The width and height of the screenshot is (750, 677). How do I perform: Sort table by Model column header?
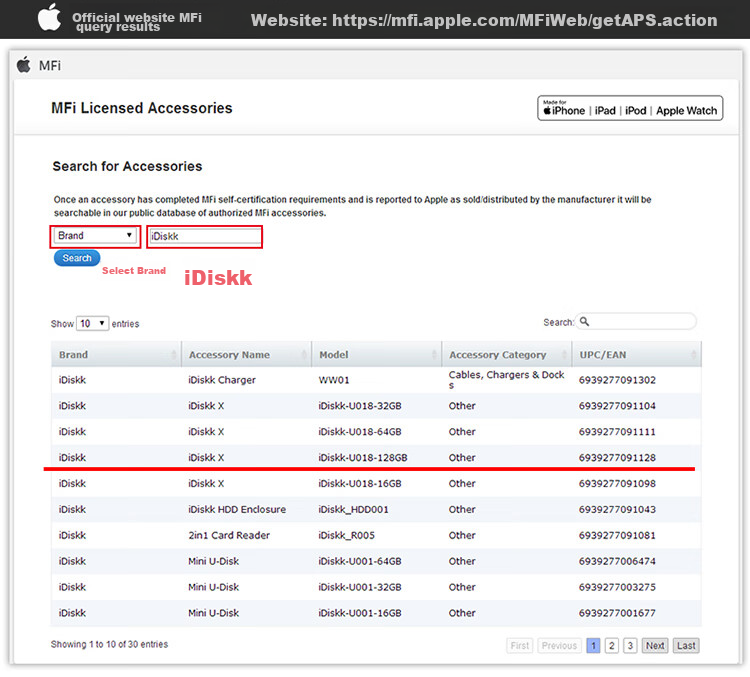pos(377,355)
